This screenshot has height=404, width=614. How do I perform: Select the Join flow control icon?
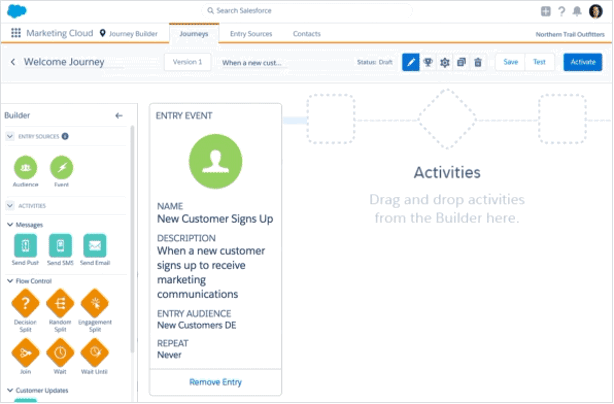tap(25, 353)
